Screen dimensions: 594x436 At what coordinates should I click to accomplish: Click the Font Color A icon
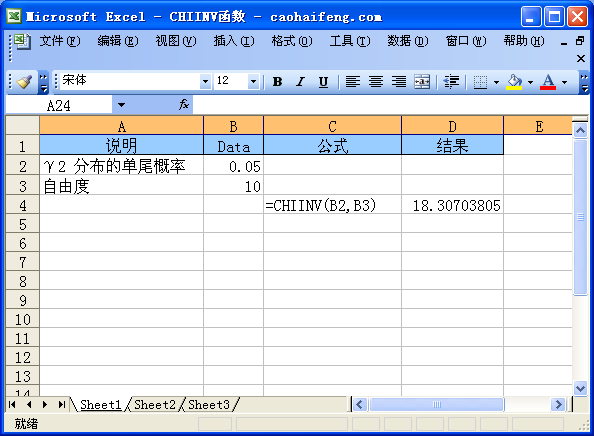[x=548, y=81]
